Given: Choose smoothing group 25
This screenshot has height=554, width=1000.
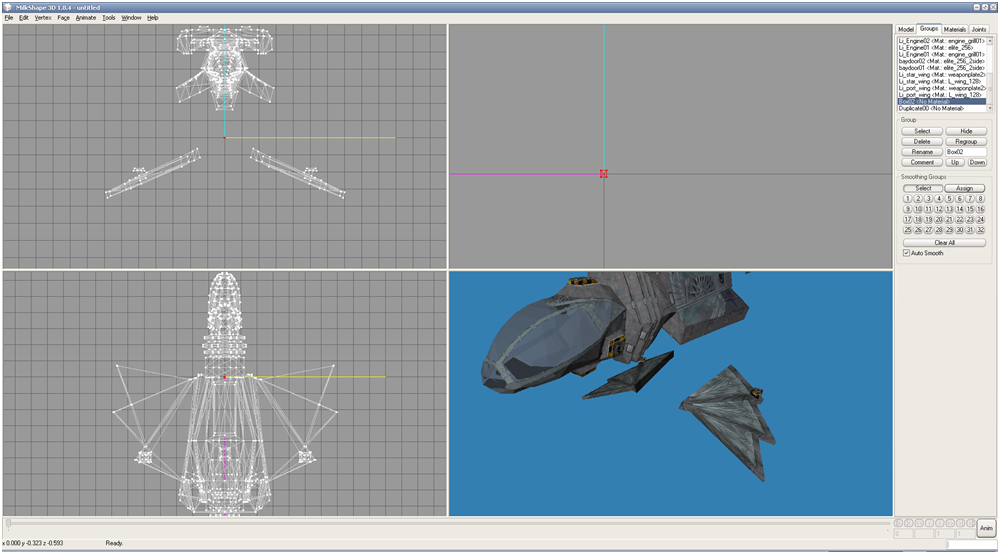Looking at the screenshot, I should pos(908,230).
